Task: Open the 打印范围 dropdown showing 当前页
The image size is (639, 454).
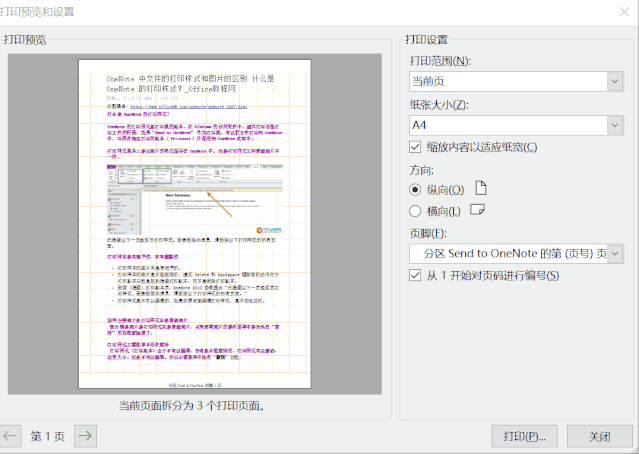Action: (x=516, y=81)
